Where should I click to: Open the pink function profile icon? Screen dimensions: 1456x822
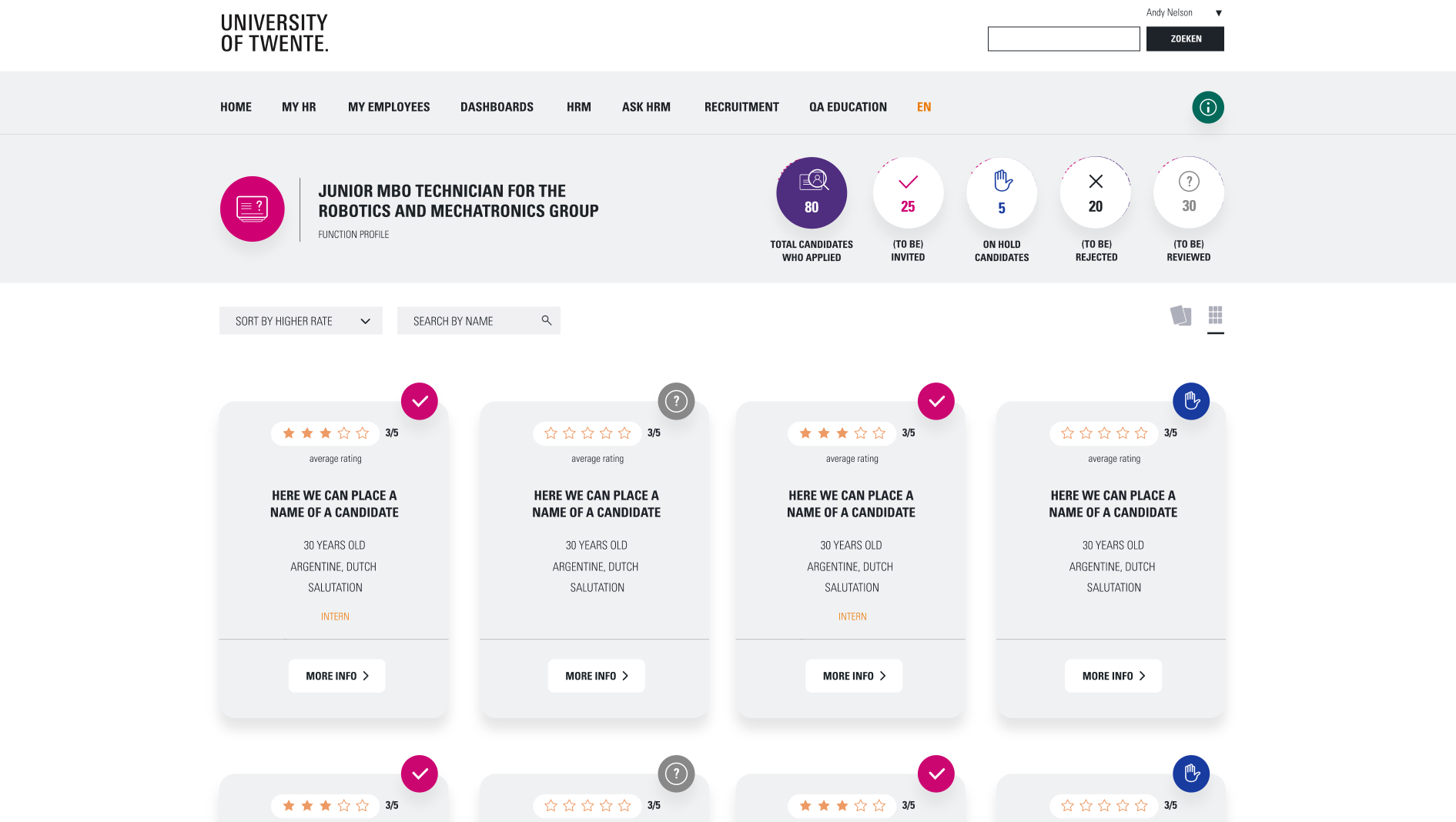tap(252, 209)
